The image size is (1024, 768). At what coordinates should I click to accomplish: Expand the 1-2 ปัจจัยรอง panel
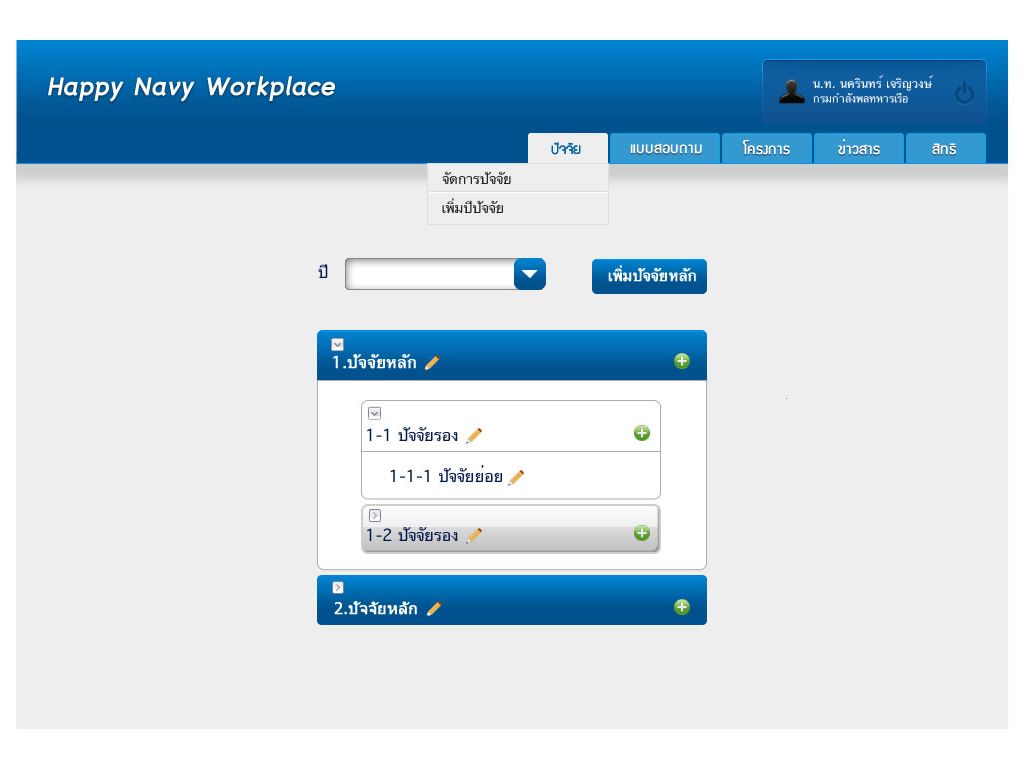375,515
